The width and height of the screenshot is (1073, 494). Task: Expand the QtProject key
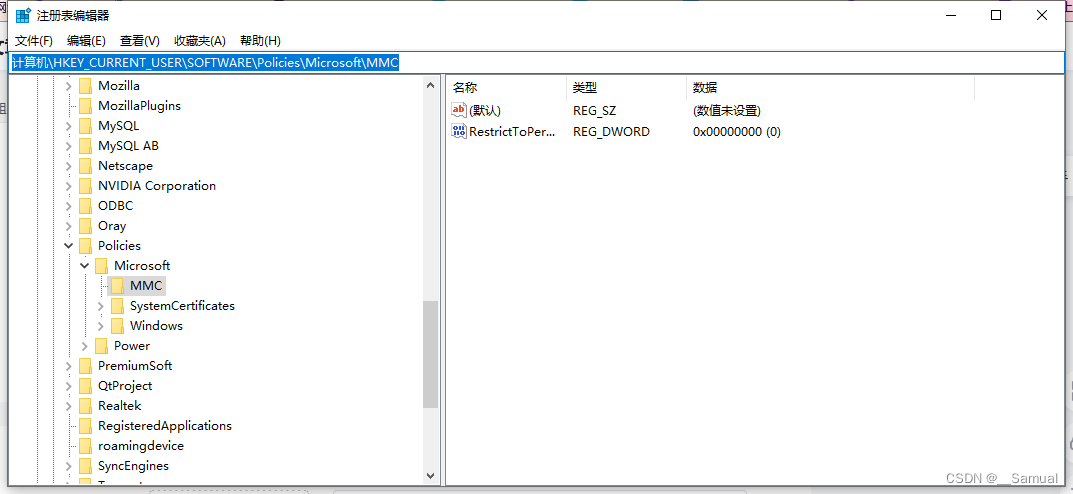click(68, 386)
